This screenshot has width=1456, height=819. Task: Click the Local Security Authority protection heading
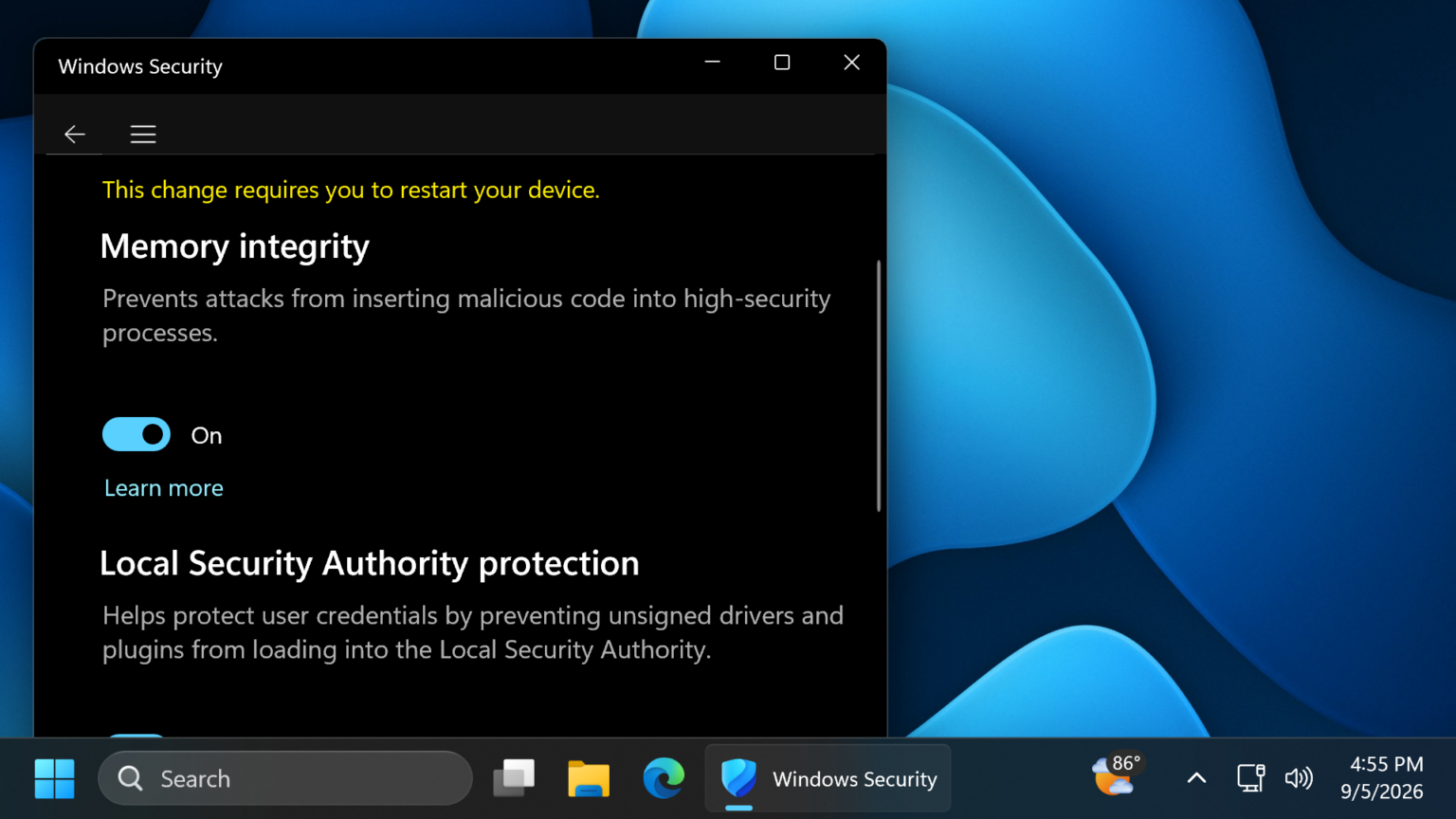pos(370,563)
